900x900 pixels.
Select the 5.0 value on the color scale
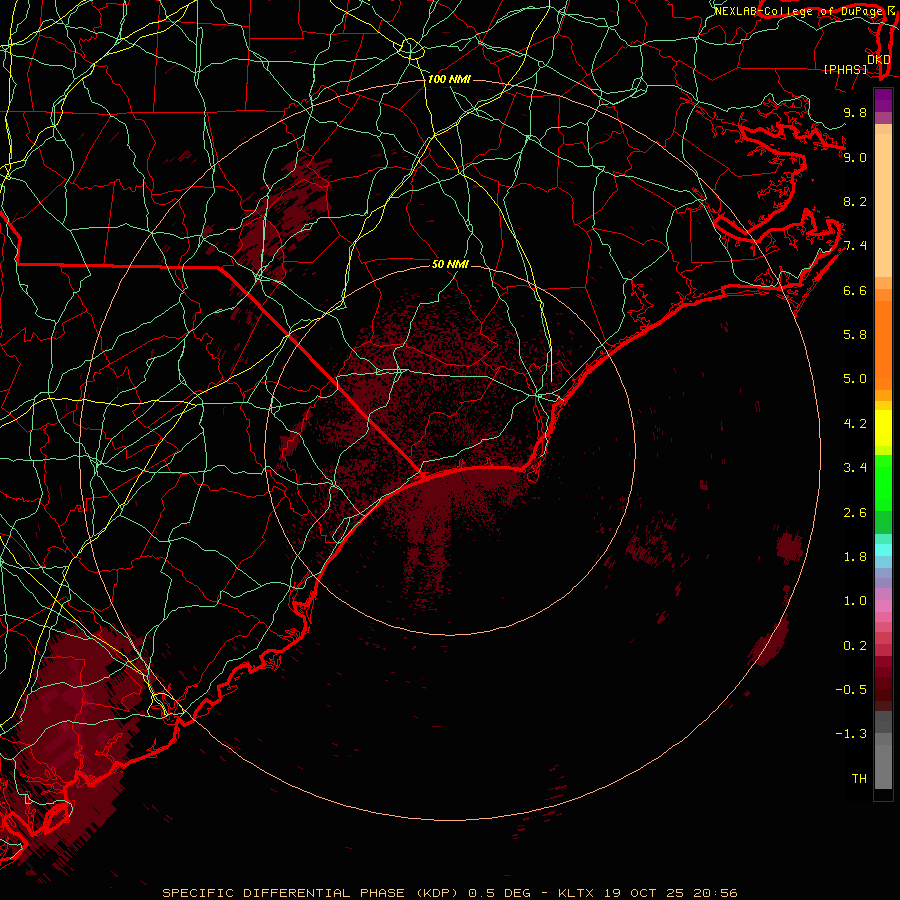855,379
